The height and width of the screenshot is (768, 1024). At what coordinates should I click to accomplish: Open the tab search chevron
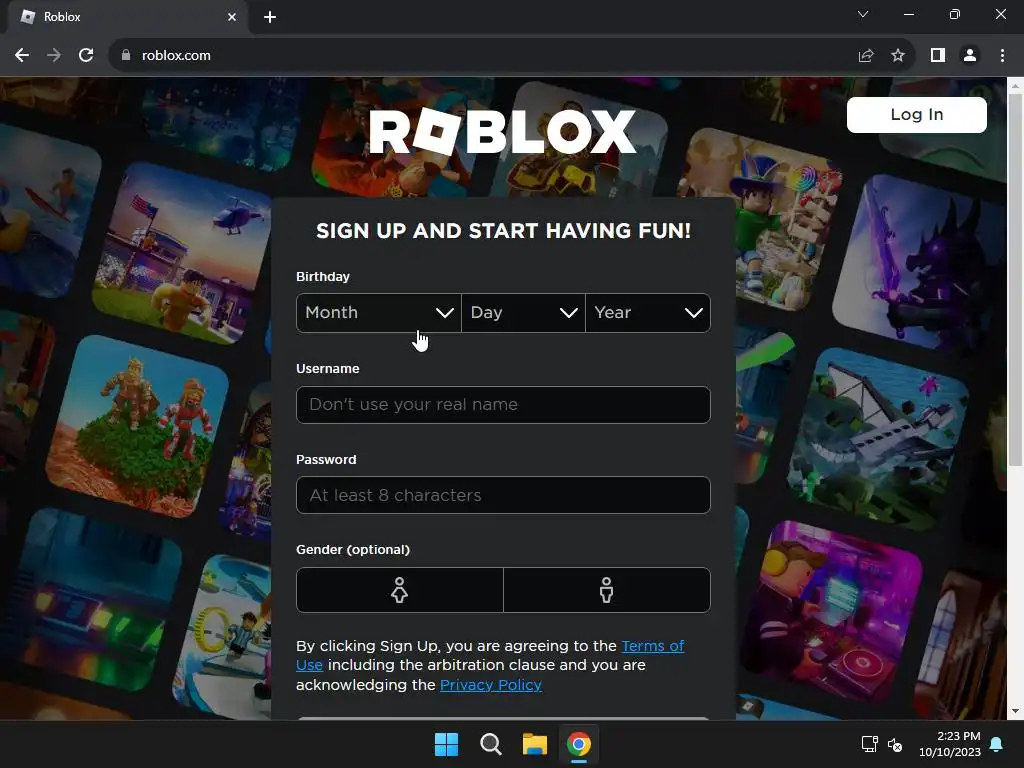click(x=863, y=14)
